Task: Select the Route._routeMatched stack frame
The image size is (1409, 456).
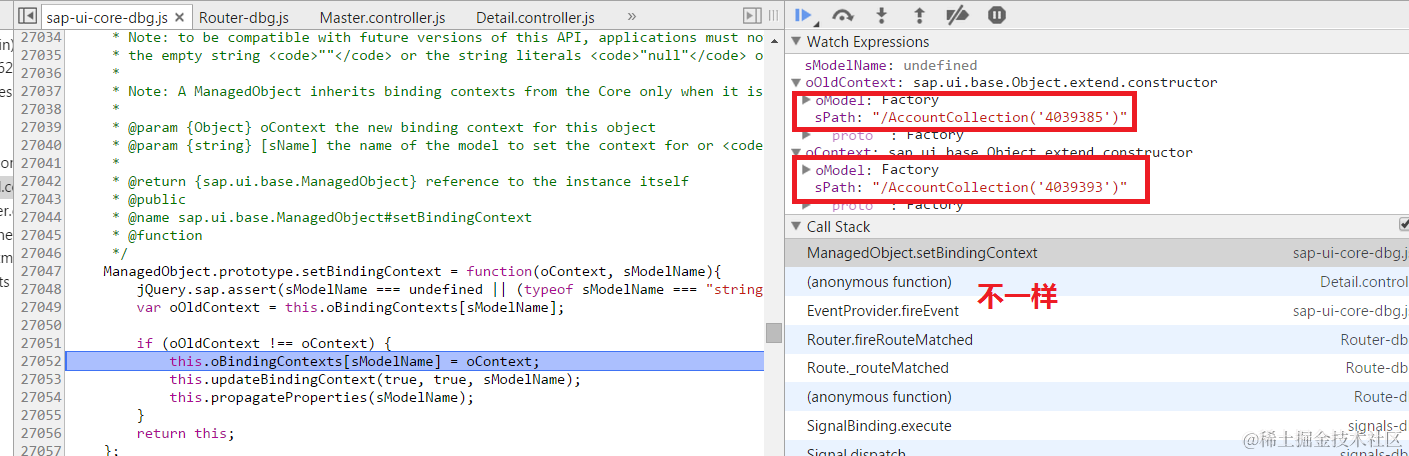Action: 1096,368
